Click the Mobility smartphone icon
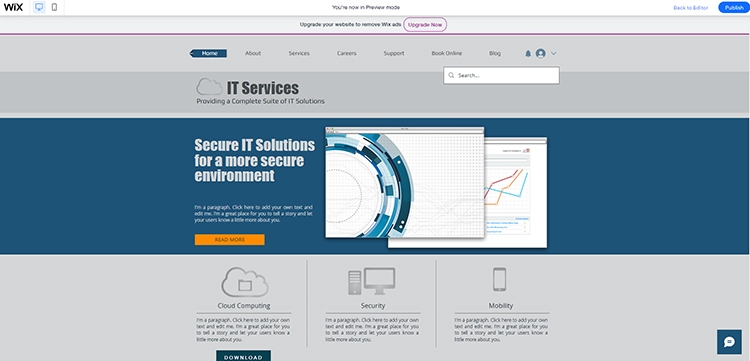Screen dimensions: 750x361 [x=499, y=280]
